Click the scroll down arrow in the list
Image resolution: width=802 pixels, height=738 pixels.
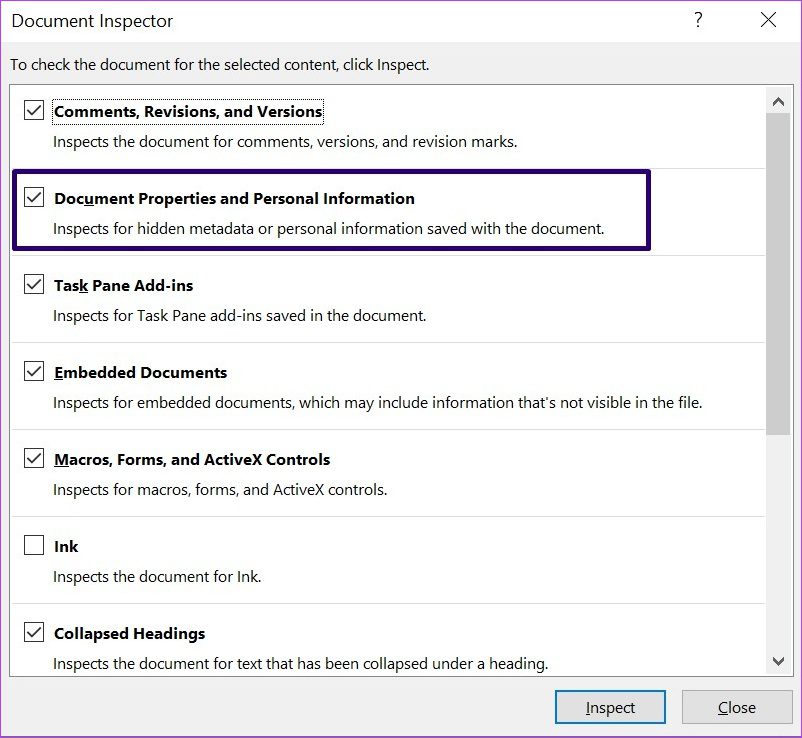coord(778,661)
